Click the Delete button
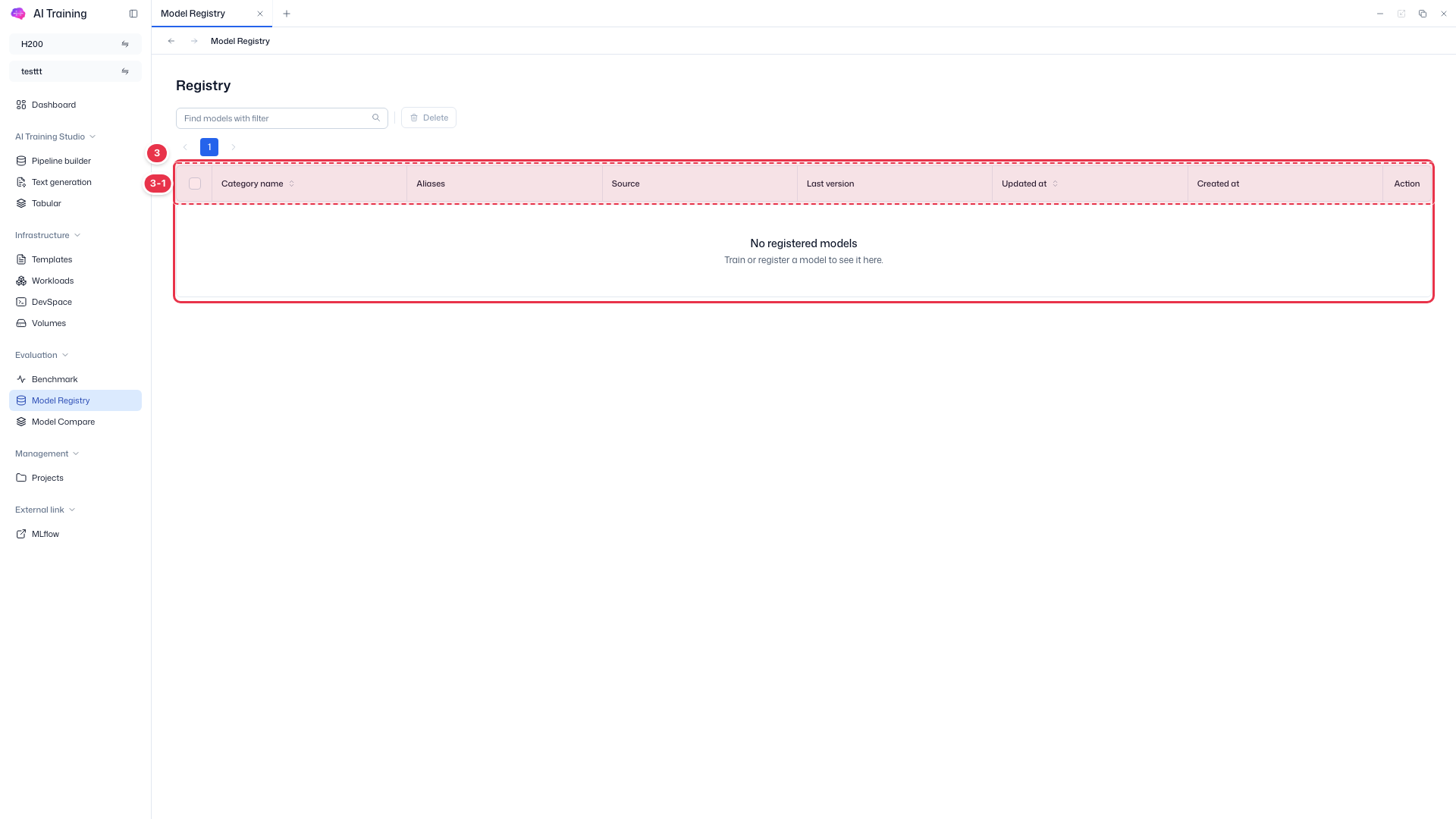 (x=428, y=118)
